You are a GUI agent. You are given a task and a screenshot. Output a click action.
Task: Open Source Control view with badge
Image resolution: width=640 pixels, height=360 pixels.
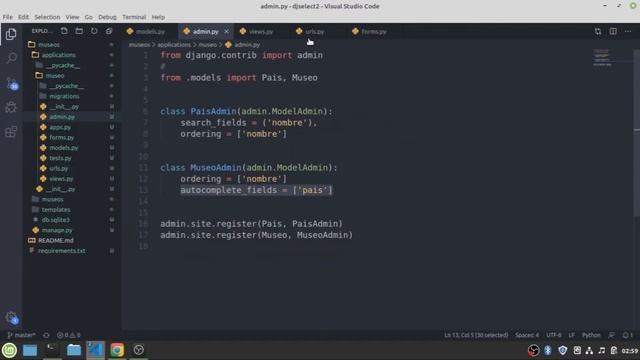(x=11, y=83)
